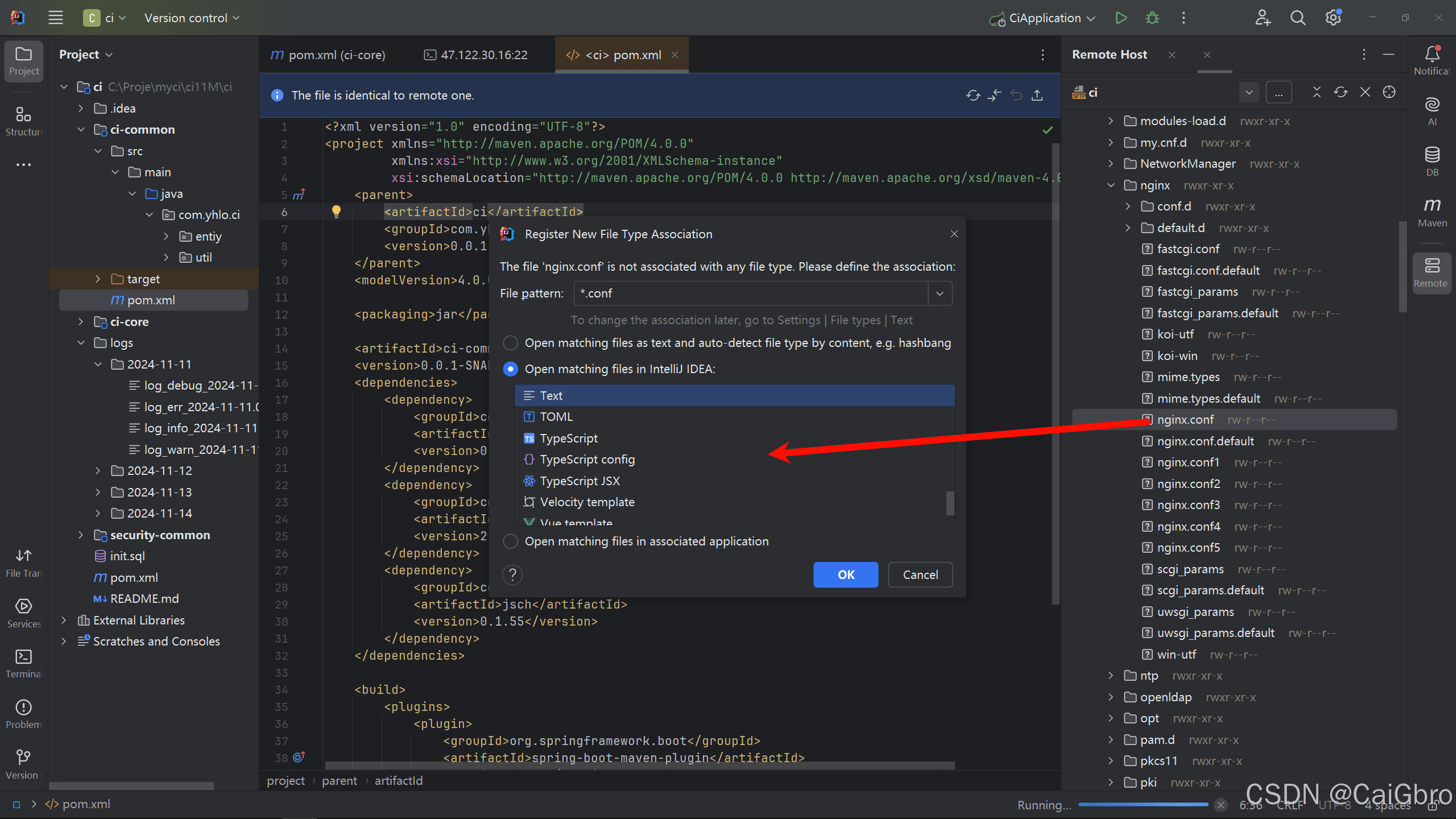Select nginx.conf.default in Remote Host
This screenshot has width=1456, height=819.
tap(1205, 441)
